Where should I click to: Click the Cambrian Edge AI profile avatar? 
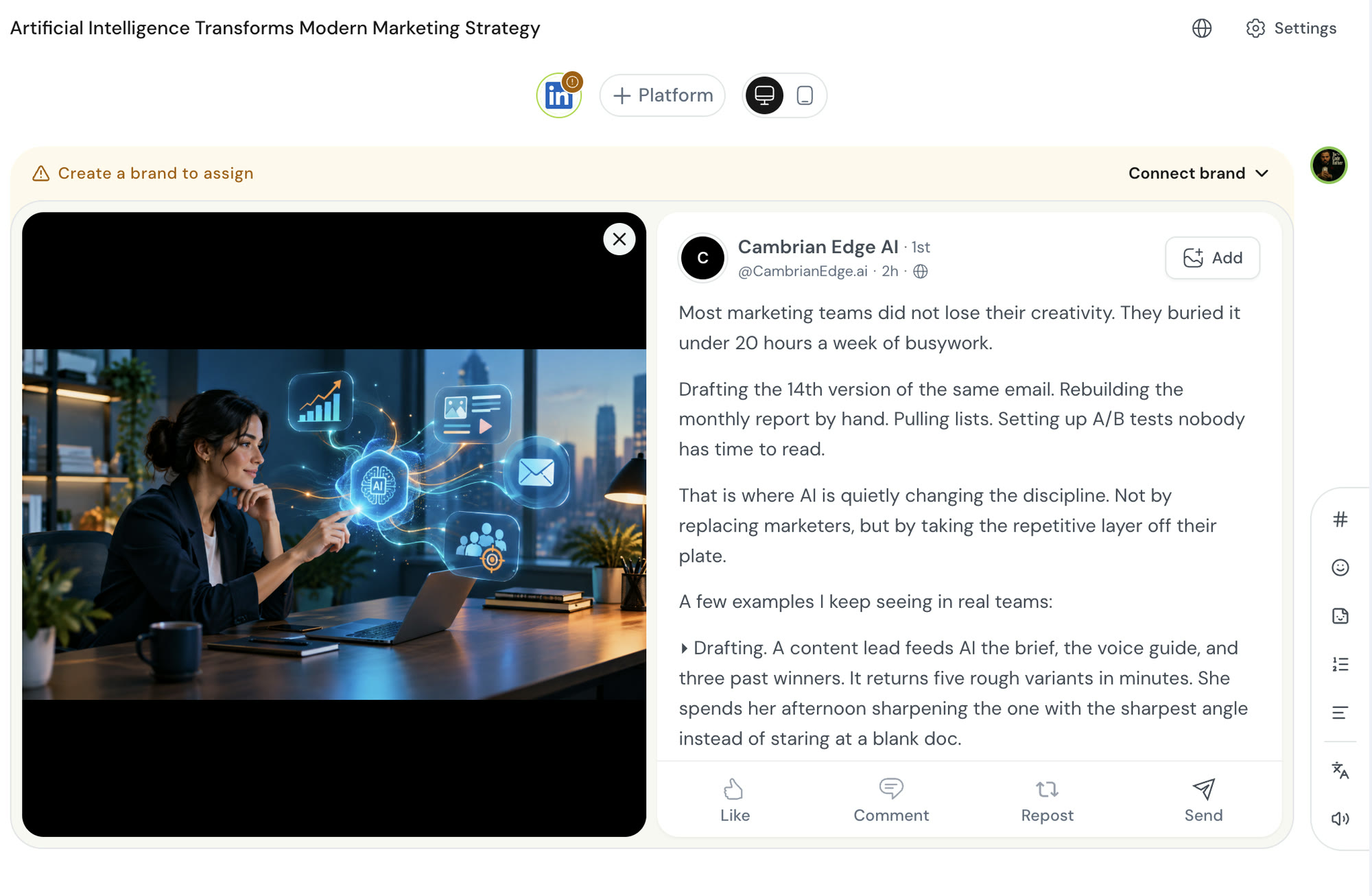click(702, 258)
